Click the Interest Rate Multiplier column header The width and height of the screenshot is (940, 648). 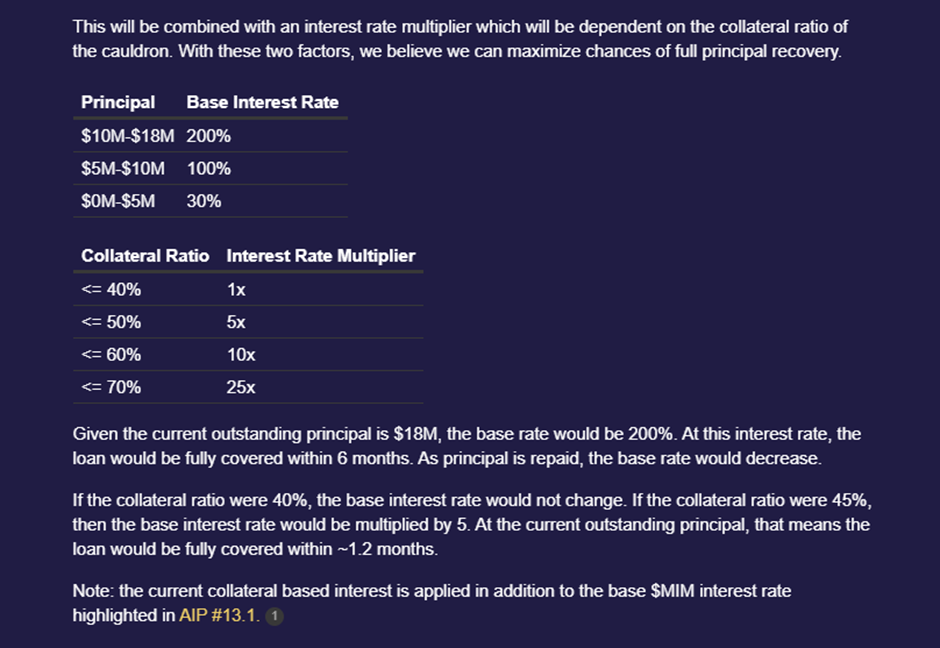[320, 256]
